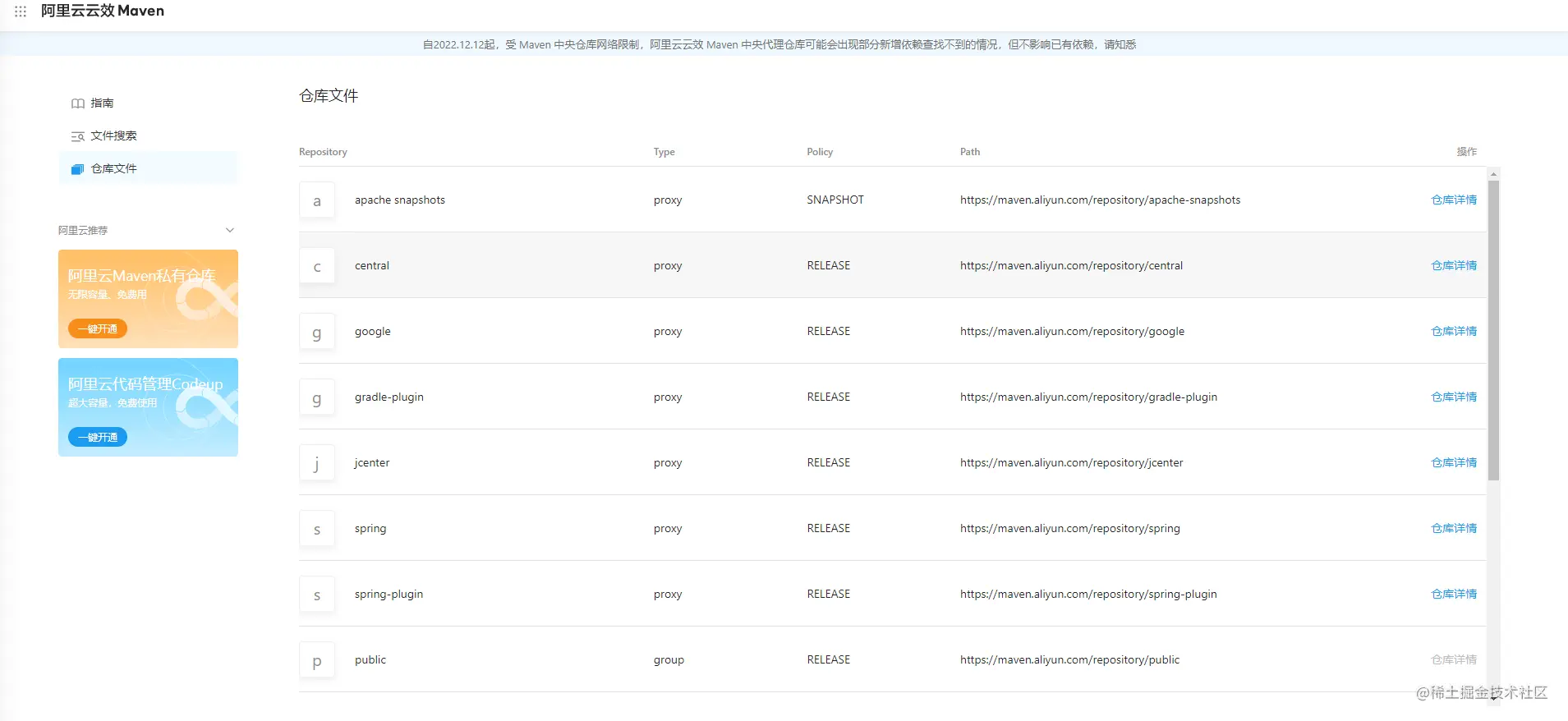Click the SNAPSHOT policy cell
The image size is (1568, 721).
(835, 200)
